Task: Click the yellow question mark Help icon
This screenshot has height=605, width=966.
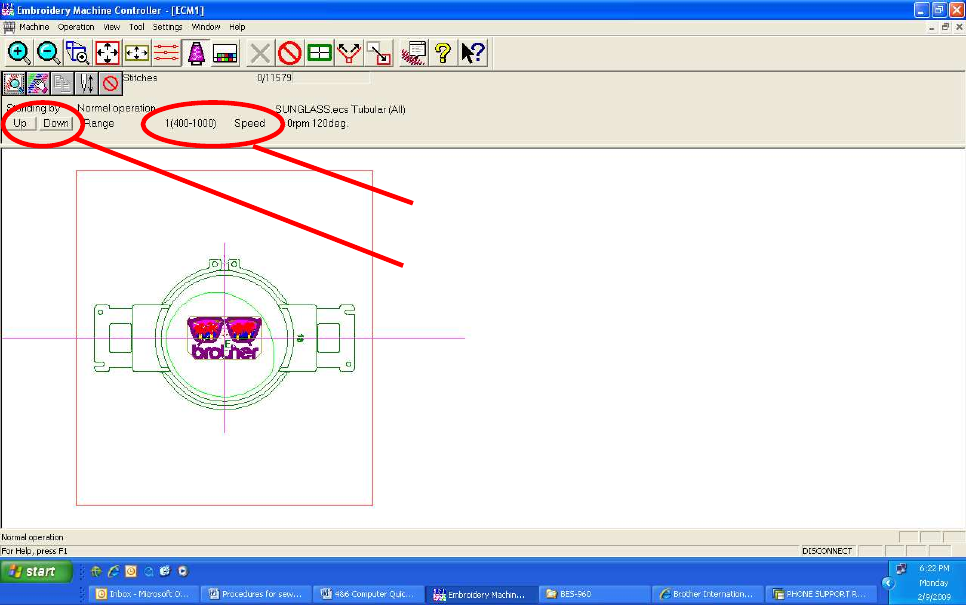Action: point(443,53)
